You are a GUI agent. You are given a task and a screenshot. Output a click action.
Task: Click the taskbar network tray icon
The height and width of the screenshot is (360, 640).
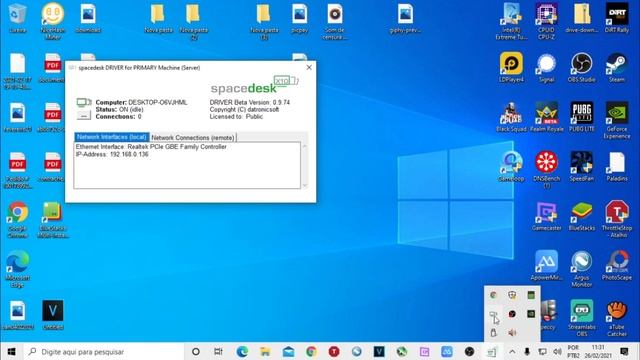click(542, 351)
